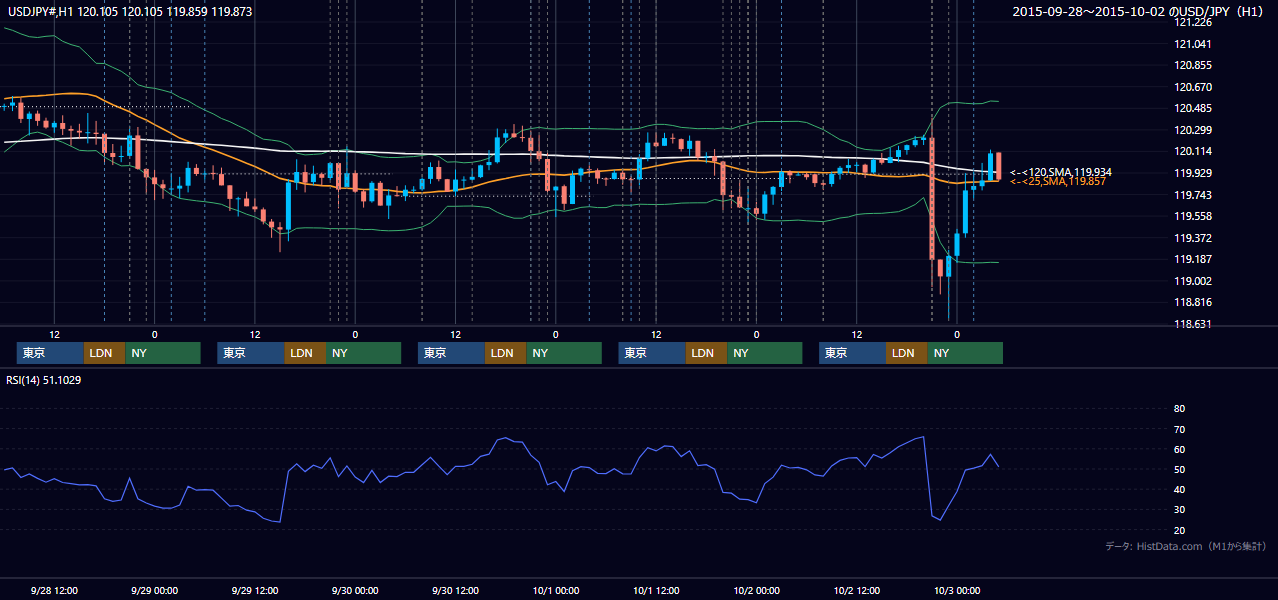Screen dimensions: 1278x600
Task: Jump to the 9/29 00:00 time label
Action: (154, 590)
